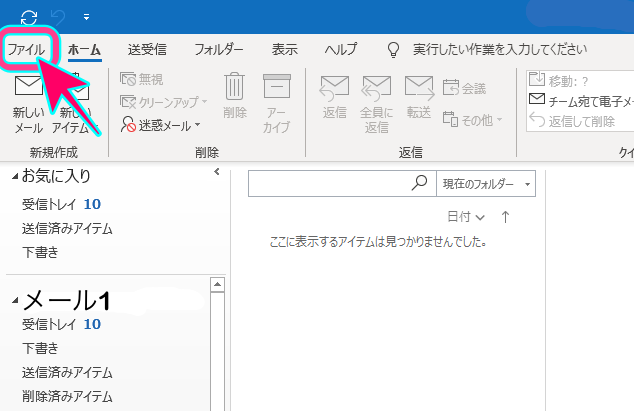
Task: Click the 実行したい作業を入力してください search box
Action: coord(500,50)
